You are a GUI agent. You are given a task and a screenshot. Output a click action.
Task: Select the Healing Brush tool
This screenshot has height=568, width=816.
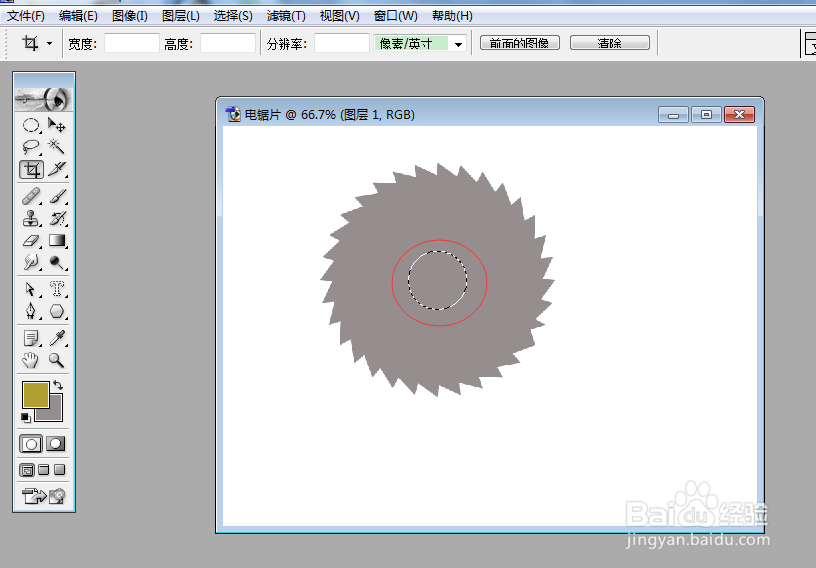click(31, 197)
